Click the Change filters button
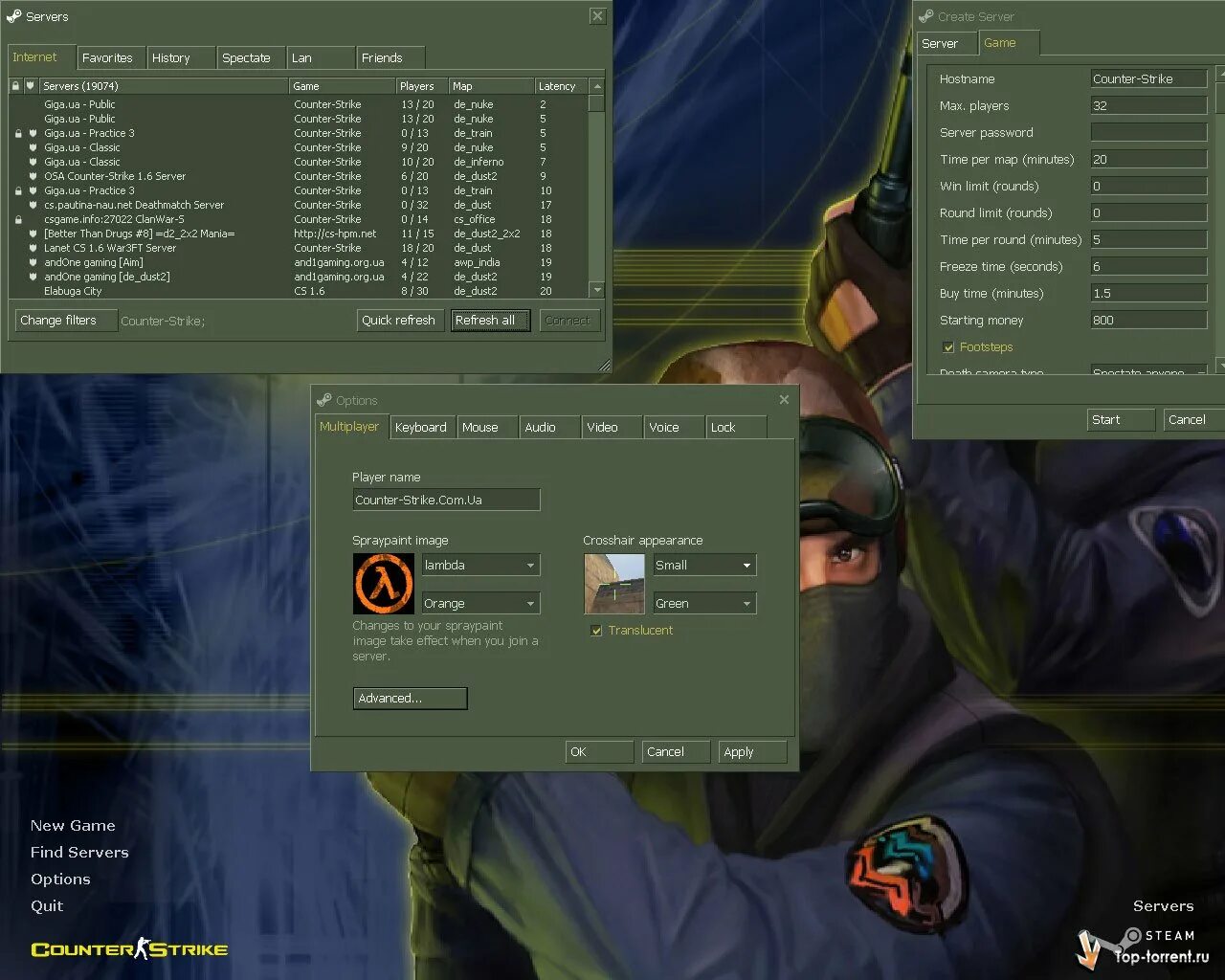 click(66, 321)
